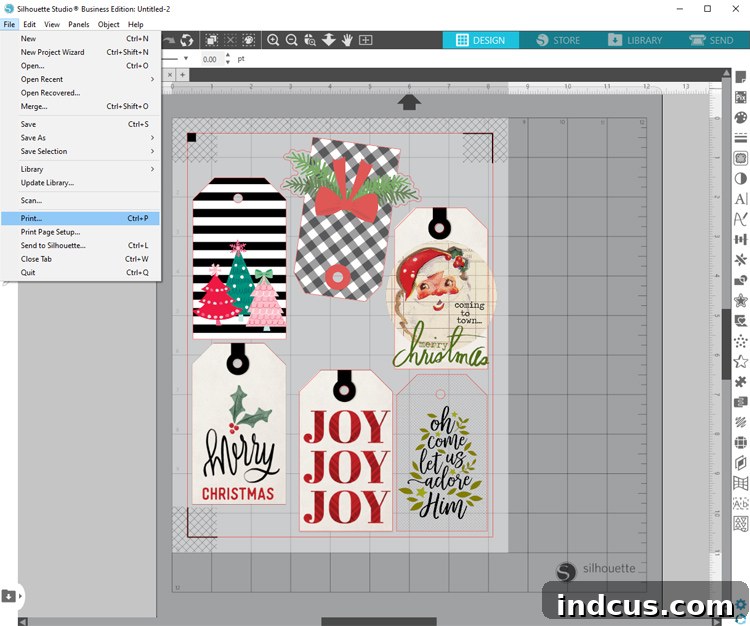750x626 pixels.
Task: Choose Merge... from the File menu
Action: coord(80,107)
